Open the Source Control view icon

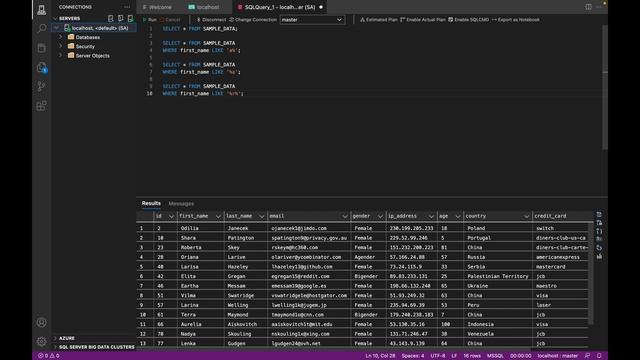click(42, 87)
